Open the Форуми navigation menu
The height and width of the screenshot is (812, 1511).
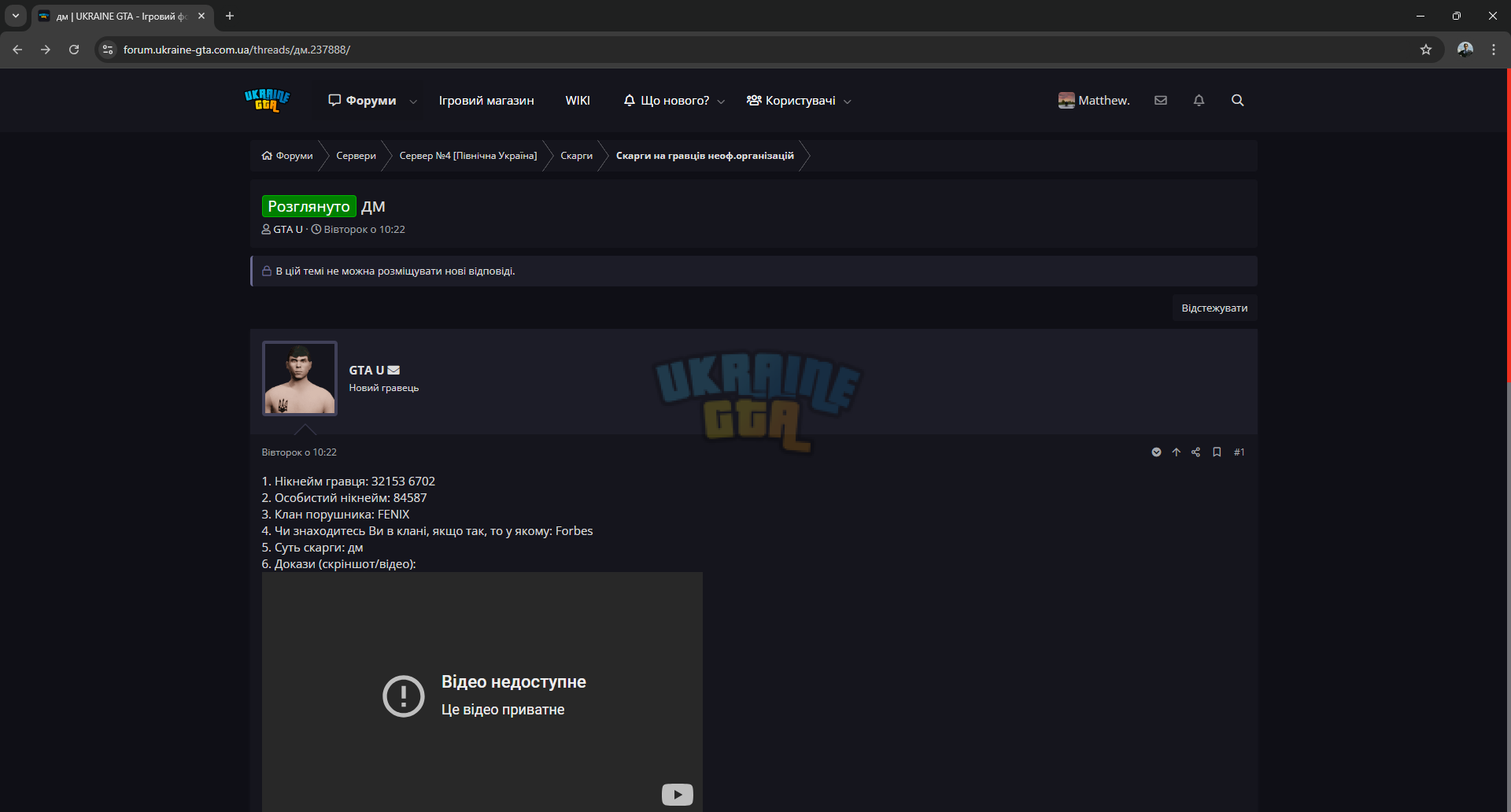coord(362,101)
